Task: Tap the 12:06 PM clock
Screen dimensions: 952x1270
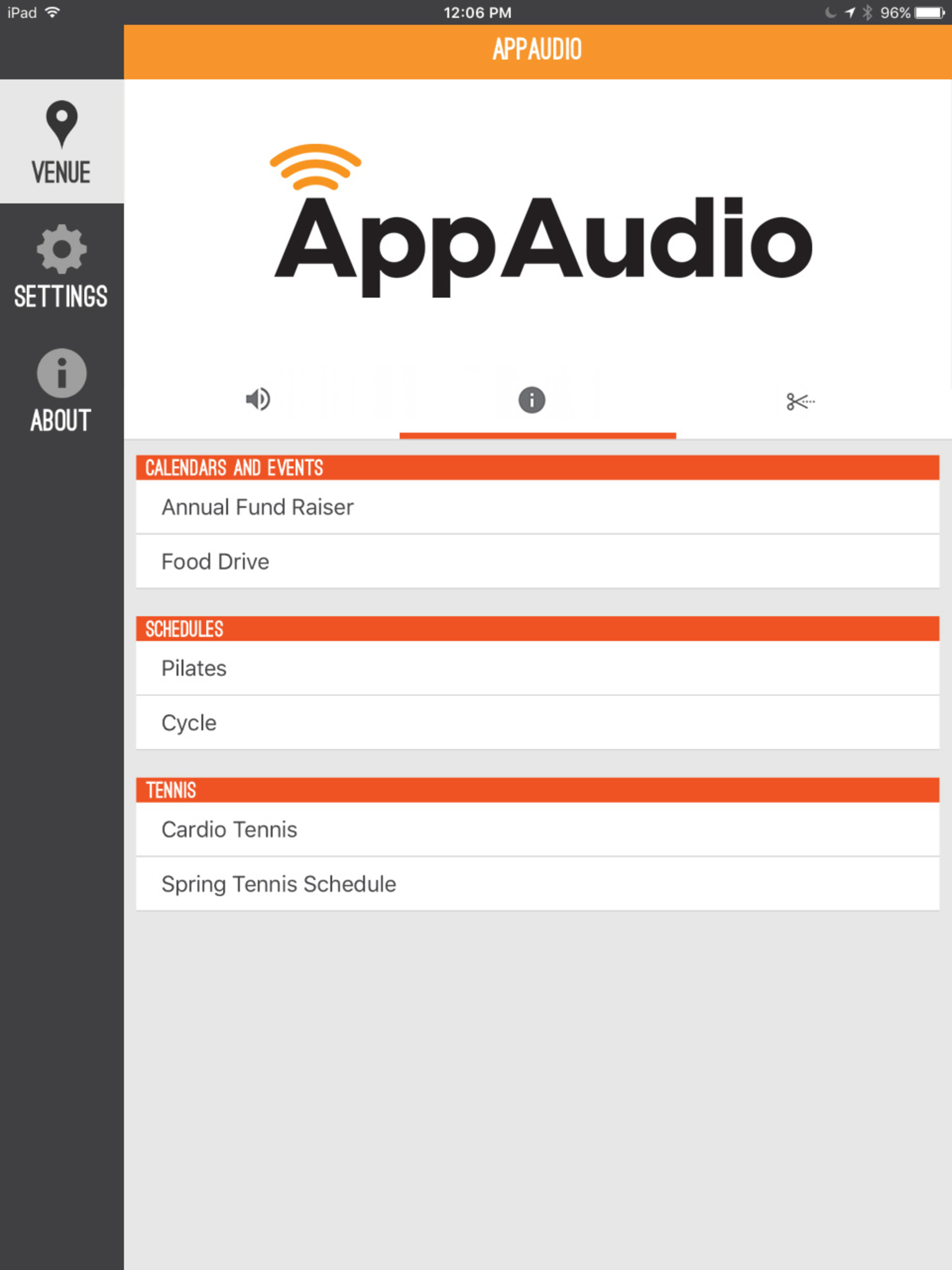Action: pos(477,13)
